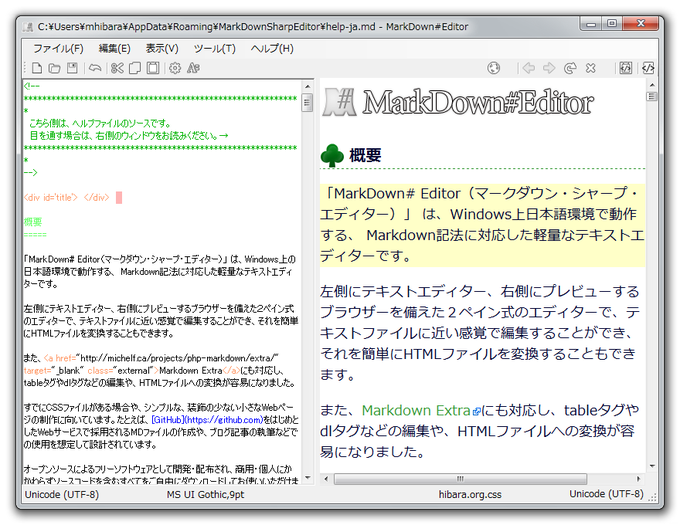Image resolution: width=680 pixels, height=525 pixels.
Task: Maximize the MarkDown#Editor window
Action: 612,24
